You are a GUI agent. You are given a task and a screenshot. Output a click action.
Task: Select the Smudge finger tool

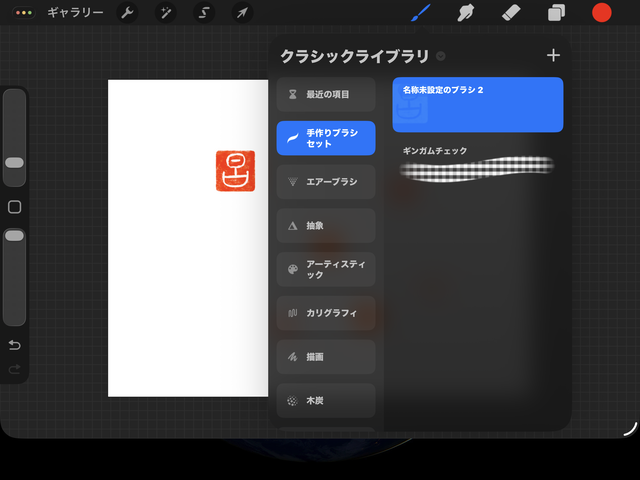[x=466, y=13]
